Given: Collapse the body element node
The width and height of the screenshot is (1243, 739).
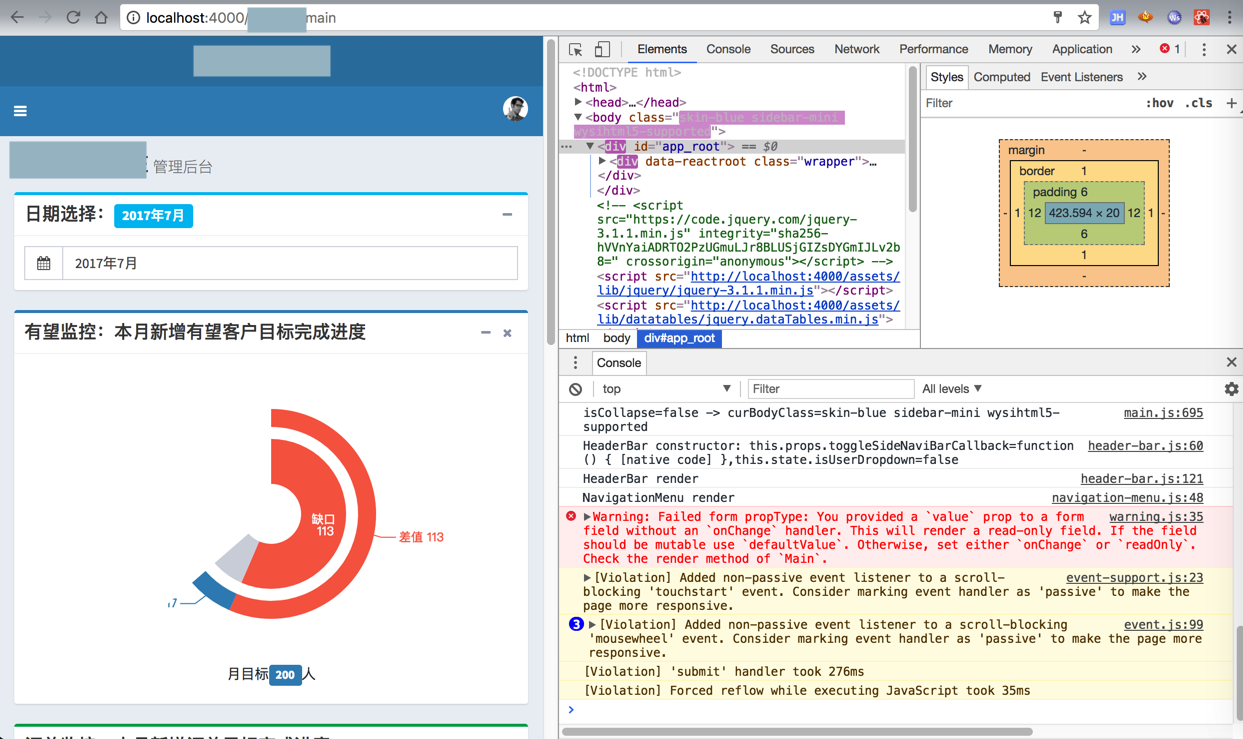Looking at the screenshot, I should tap(578, 117).
